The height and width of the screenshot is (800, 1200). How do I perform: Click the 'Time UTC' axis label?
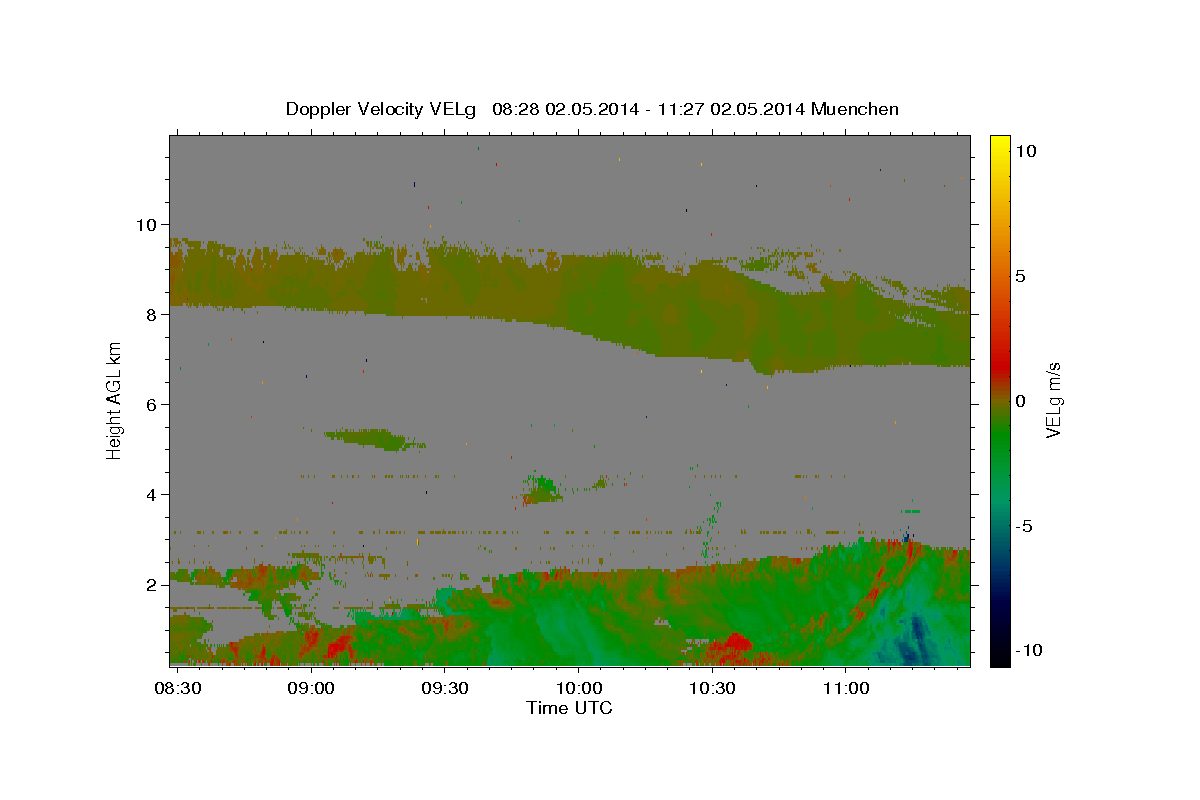point(569,708)
